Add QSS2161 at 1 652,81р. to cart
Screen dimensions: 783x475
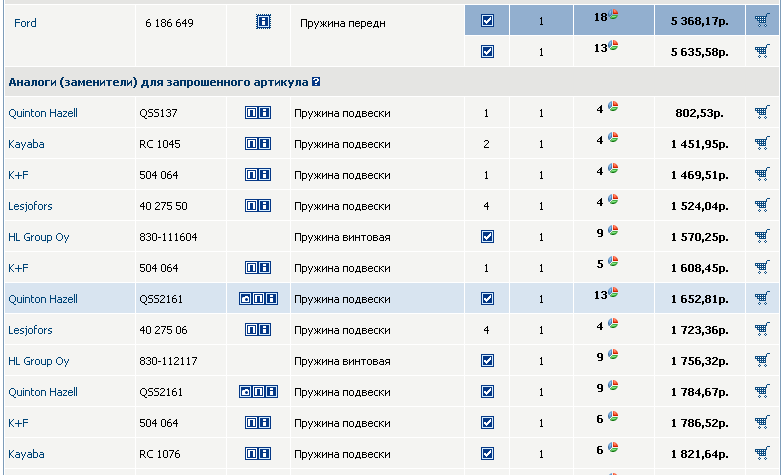[762, 298]
